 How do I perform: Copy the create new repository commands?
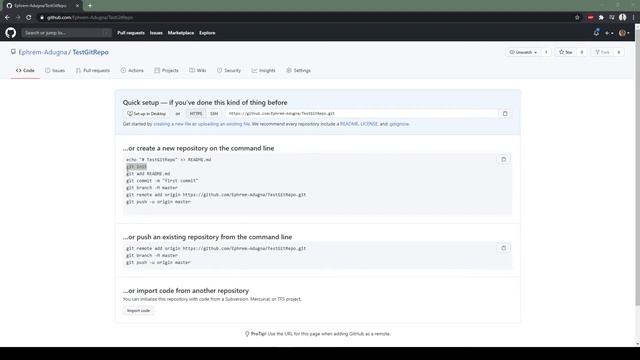pos(503,160)
